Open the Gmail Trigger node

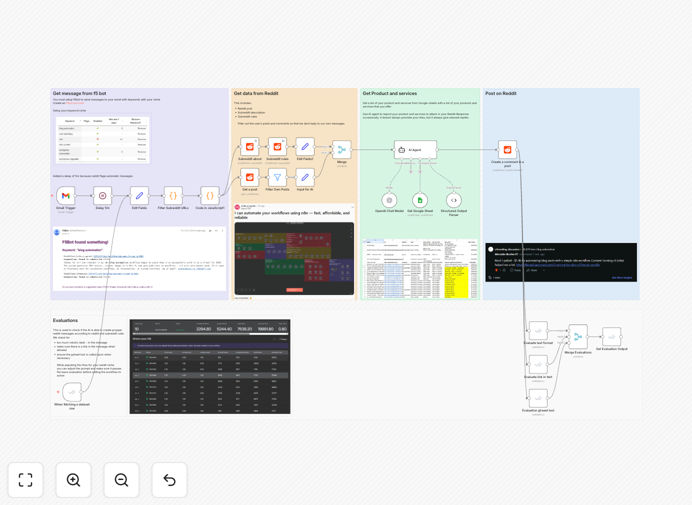(66, 196)
